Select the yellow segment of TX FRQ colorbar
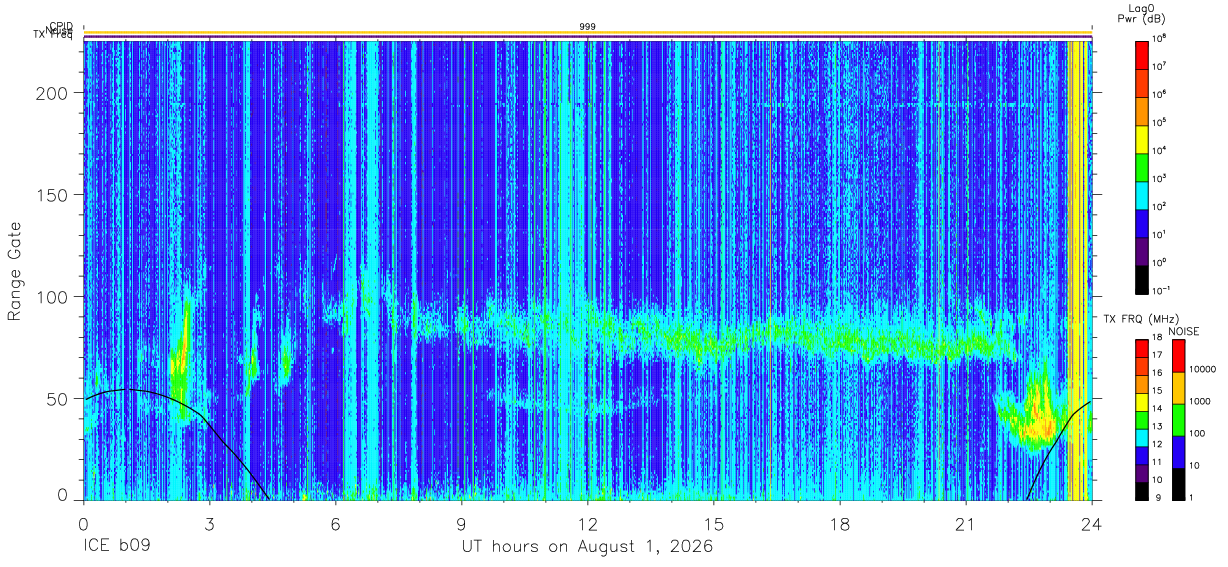 click(x=1141, y=401)
